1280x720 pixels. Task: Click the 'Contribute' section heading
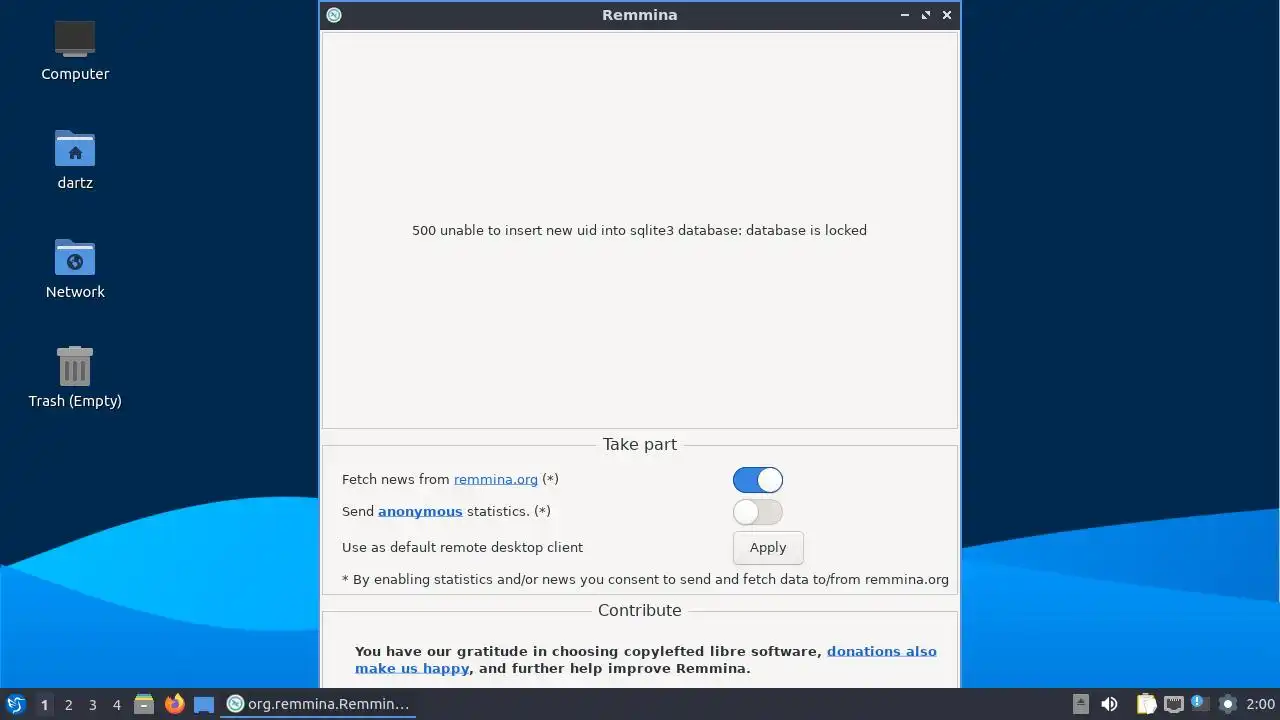tap(639, 610)
